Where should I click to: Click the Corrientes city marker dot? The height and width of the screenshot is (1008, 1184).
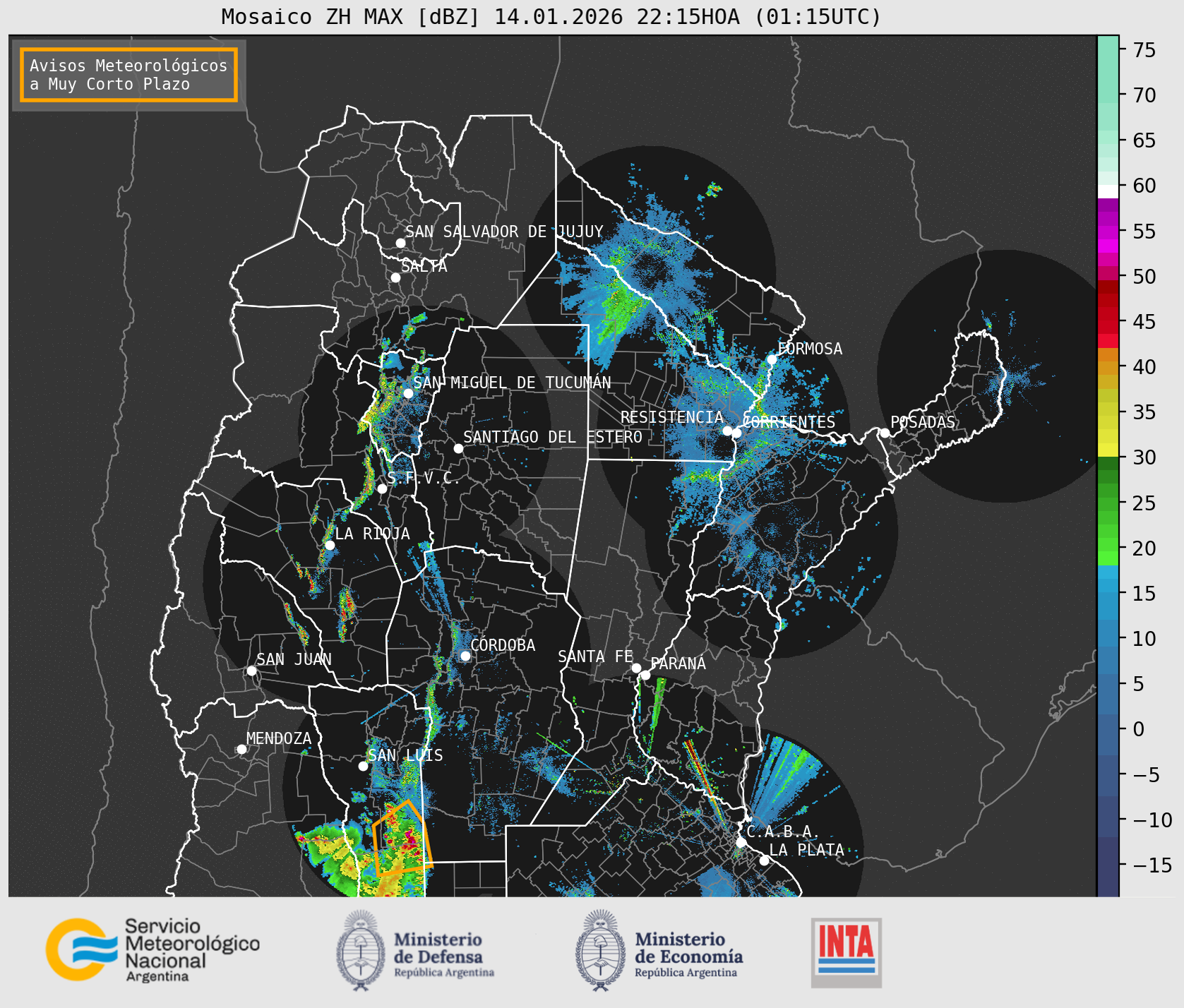[736, 433]
